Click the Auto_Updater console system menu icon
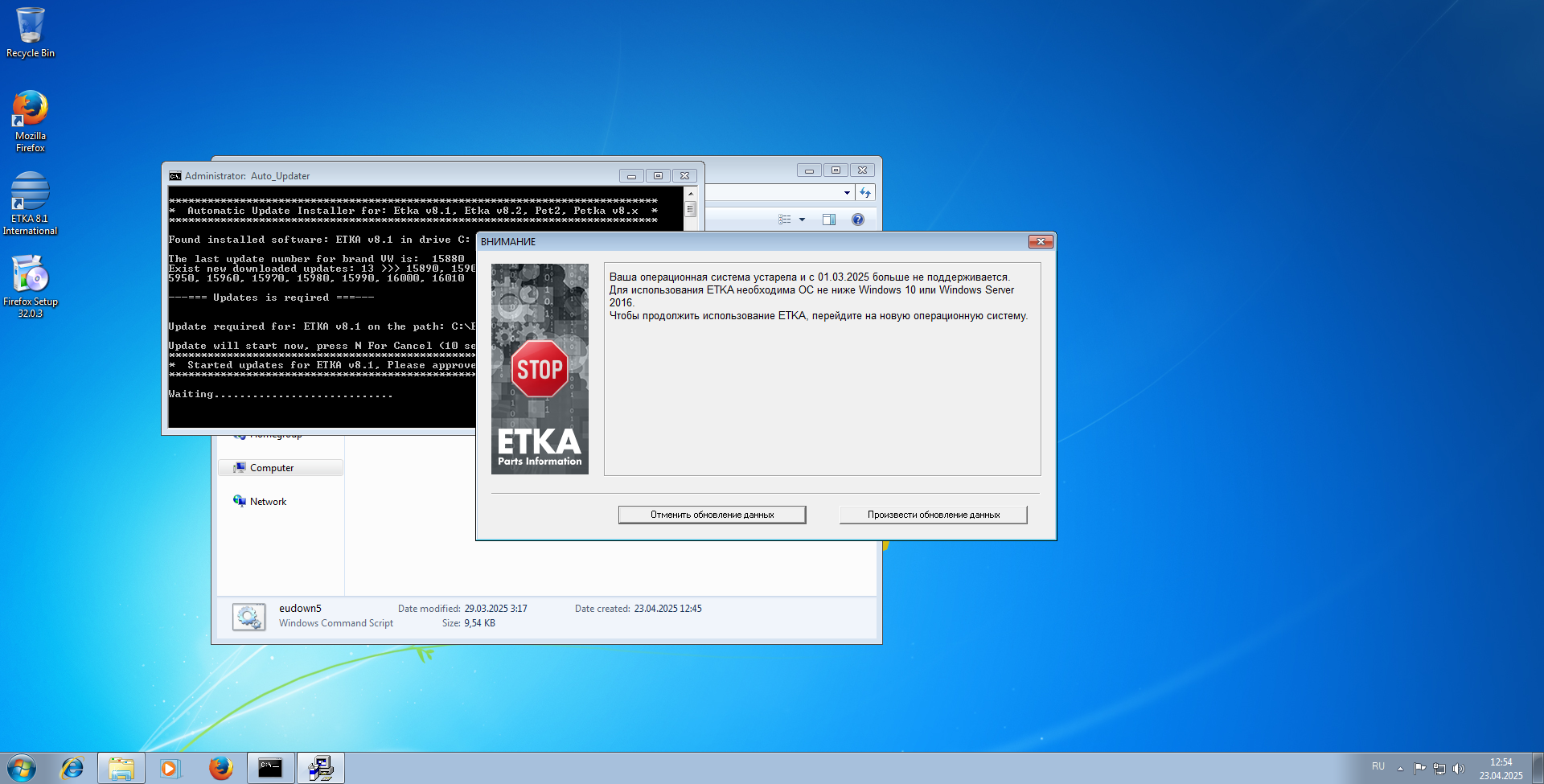The width and height of the screenshot is (1544, 784). [175, 176]
